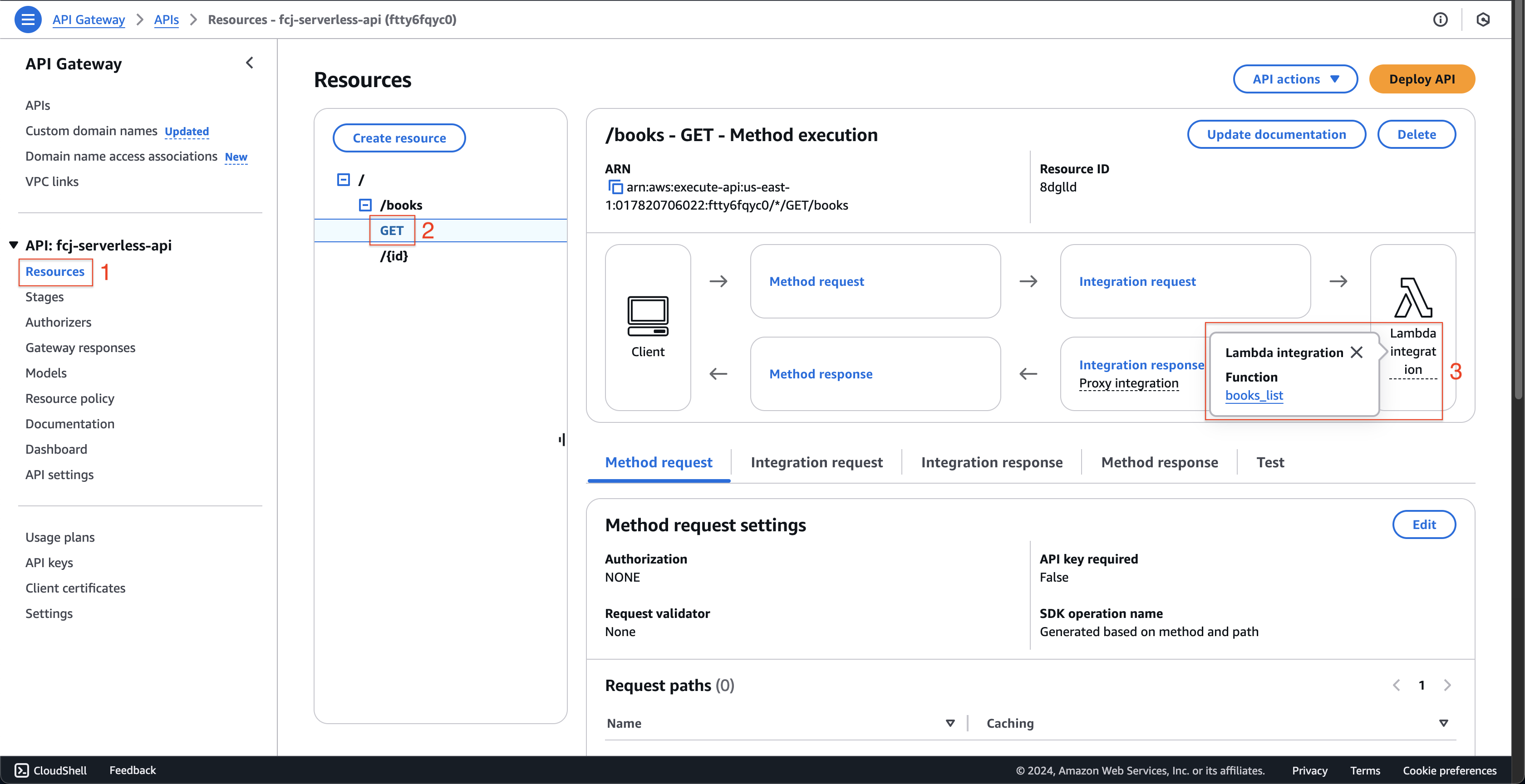Switch to the Integration request tab
This screenshot has height=784, width=1525.
(x=816, y=461)
